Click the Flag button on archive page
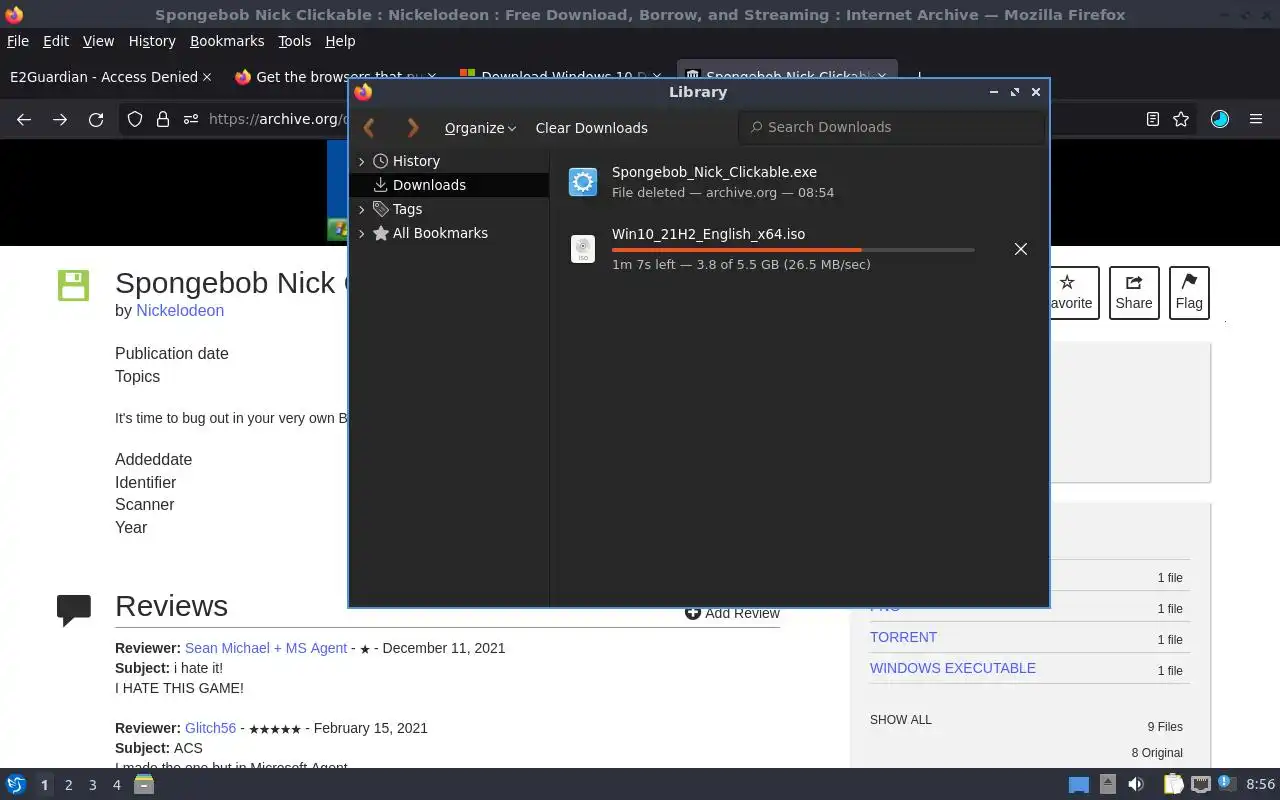This screenshot has height=800, width=1280. tap(1189, 293)
